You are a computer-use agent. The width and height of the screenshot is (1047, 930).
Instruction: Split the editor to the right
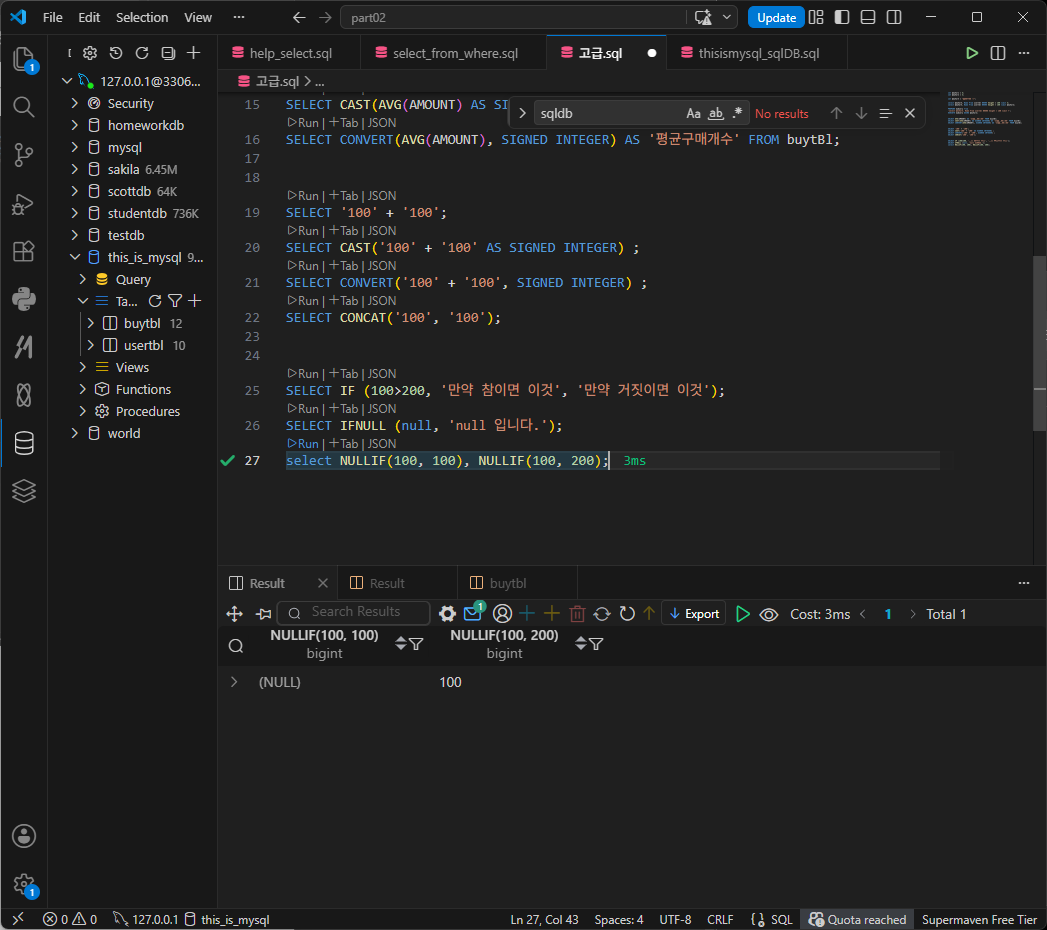(x=998, y=53)
